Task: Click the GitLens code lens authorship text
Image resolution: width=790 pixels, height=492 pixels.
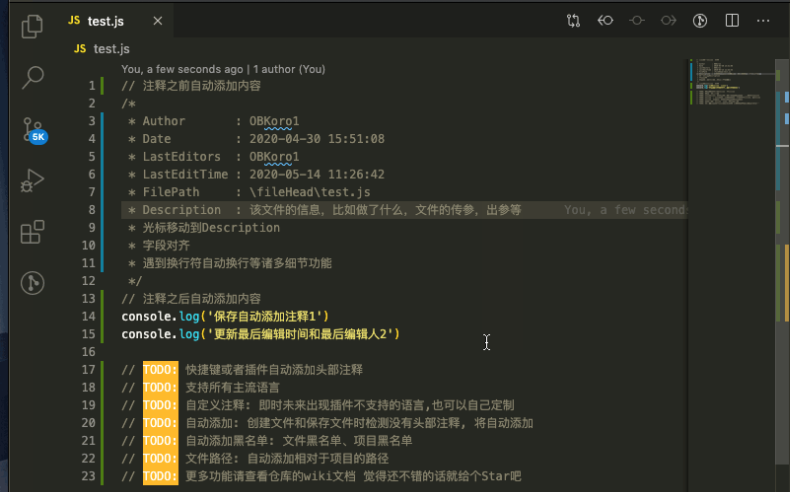Action: (222, 70)
